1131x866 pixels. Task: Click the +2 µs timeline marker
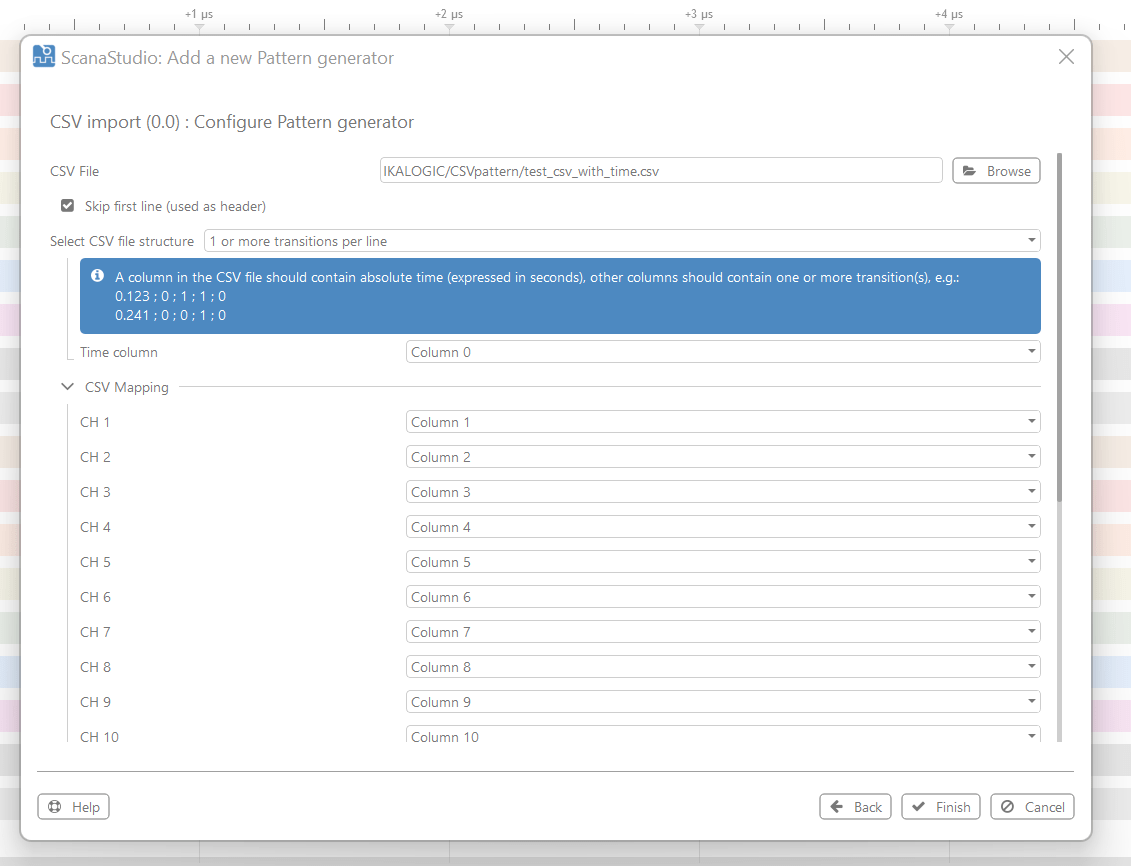449,15
